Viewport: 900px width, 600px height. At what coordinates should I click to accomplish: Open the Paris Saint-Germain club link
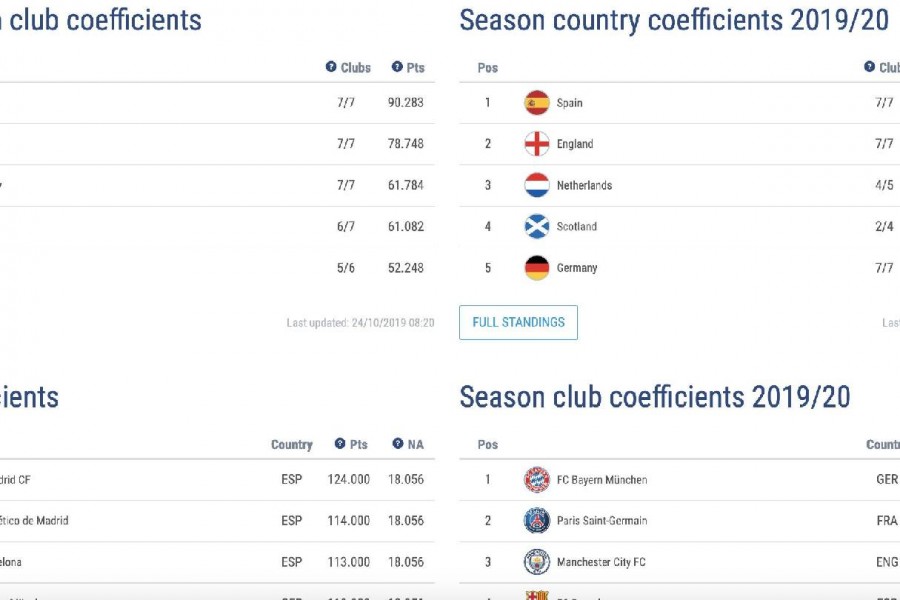coord(602,521)
